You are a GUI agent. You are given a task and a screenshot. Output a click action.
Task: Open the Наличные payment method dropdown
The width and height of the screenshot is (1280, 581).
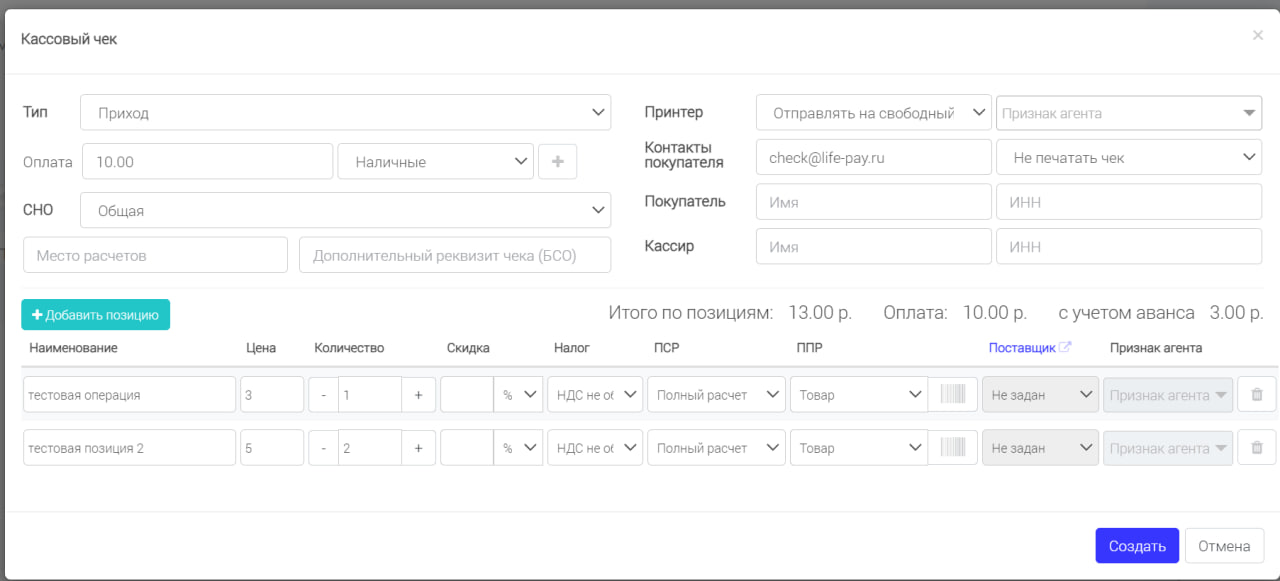point(436,161)
